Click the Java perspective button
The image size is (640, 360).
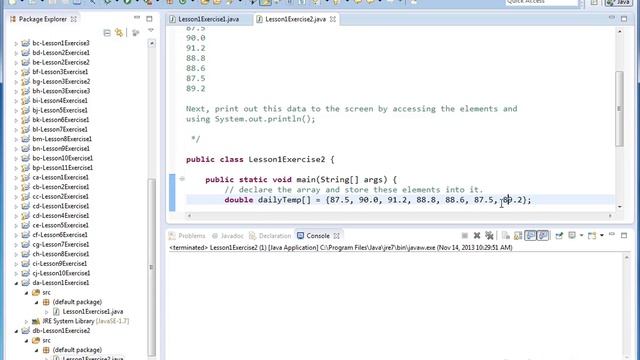click(618, 2)
